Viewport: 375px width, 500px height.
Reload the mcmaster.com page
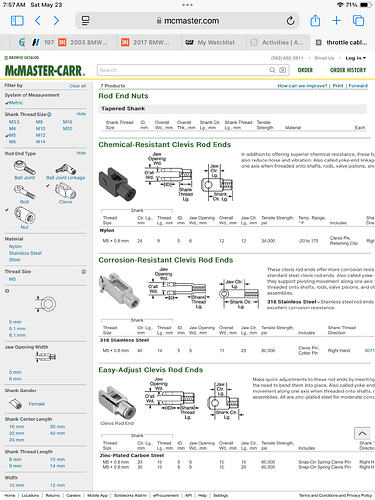click(x=290, y=21)
